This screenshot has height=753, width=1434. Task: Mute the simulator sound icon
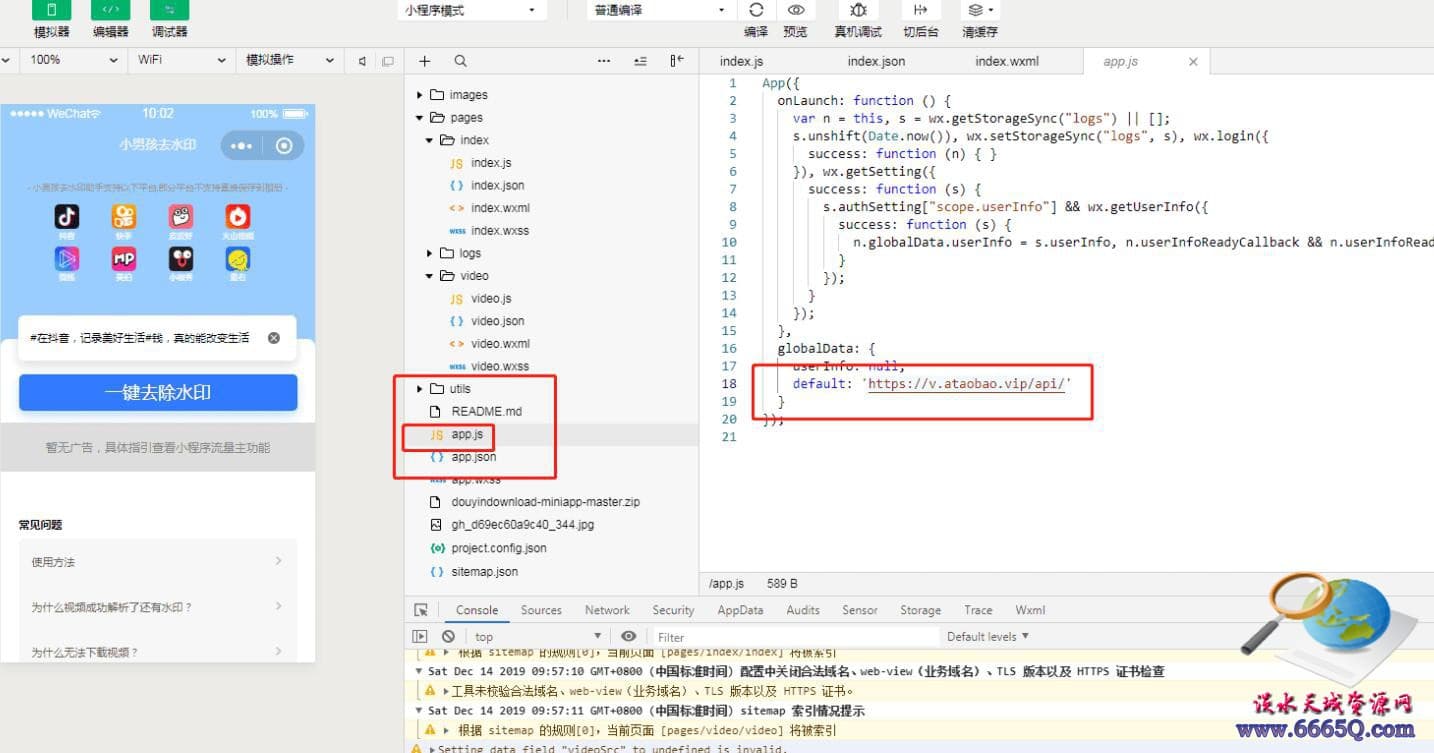pos(362,61)
